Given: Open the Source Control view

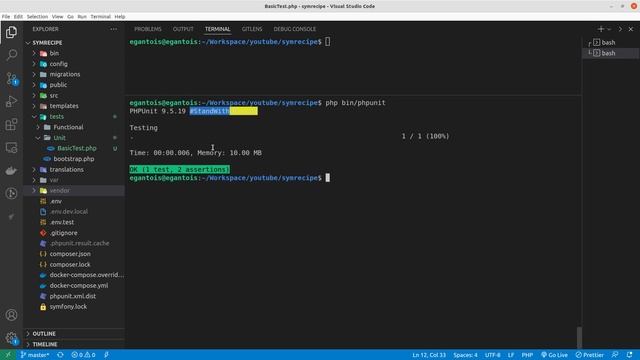Looking at the screenshot, I should click(11, 78).
